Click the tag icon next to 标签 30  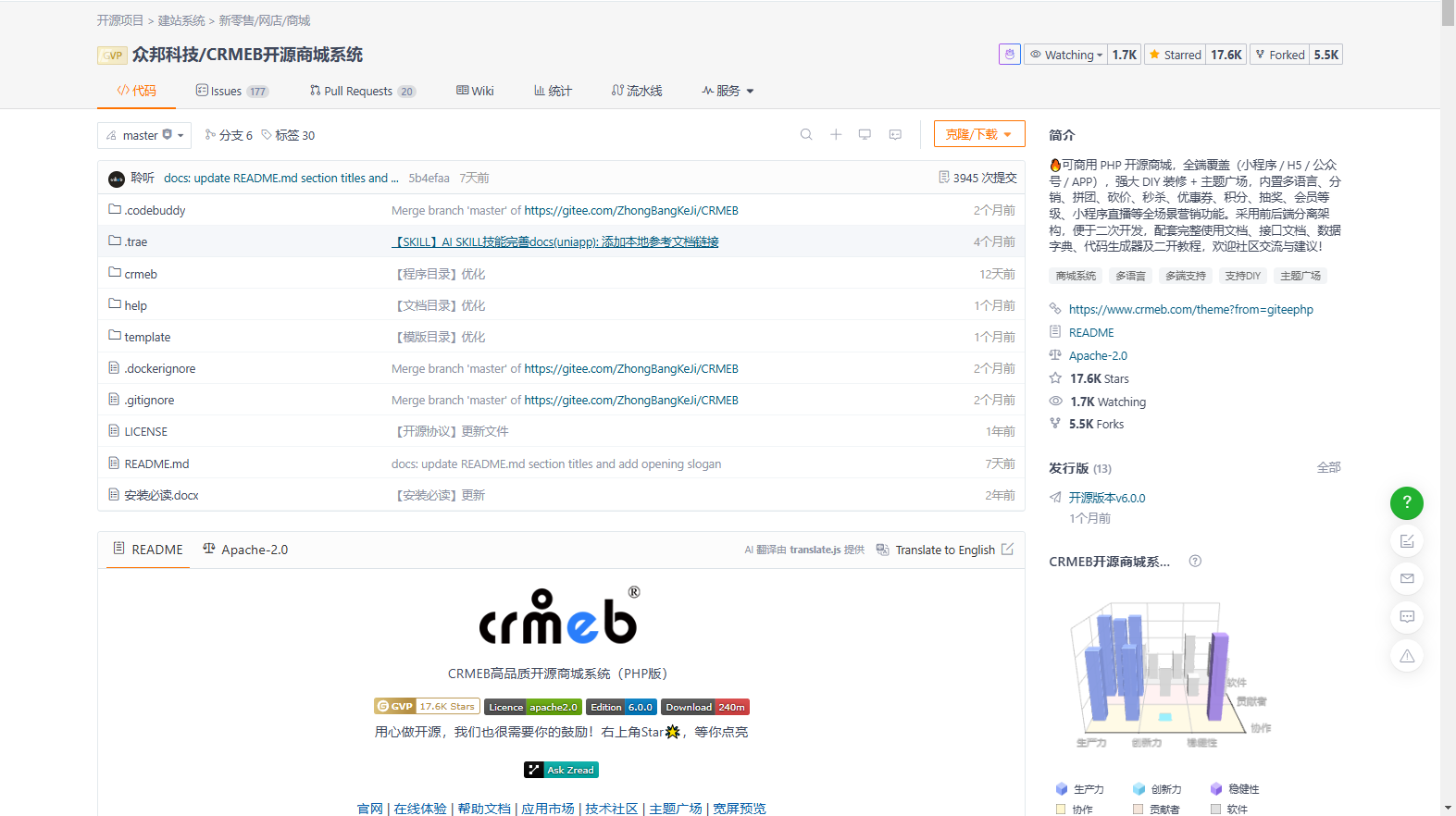click(x=267, y=135)
